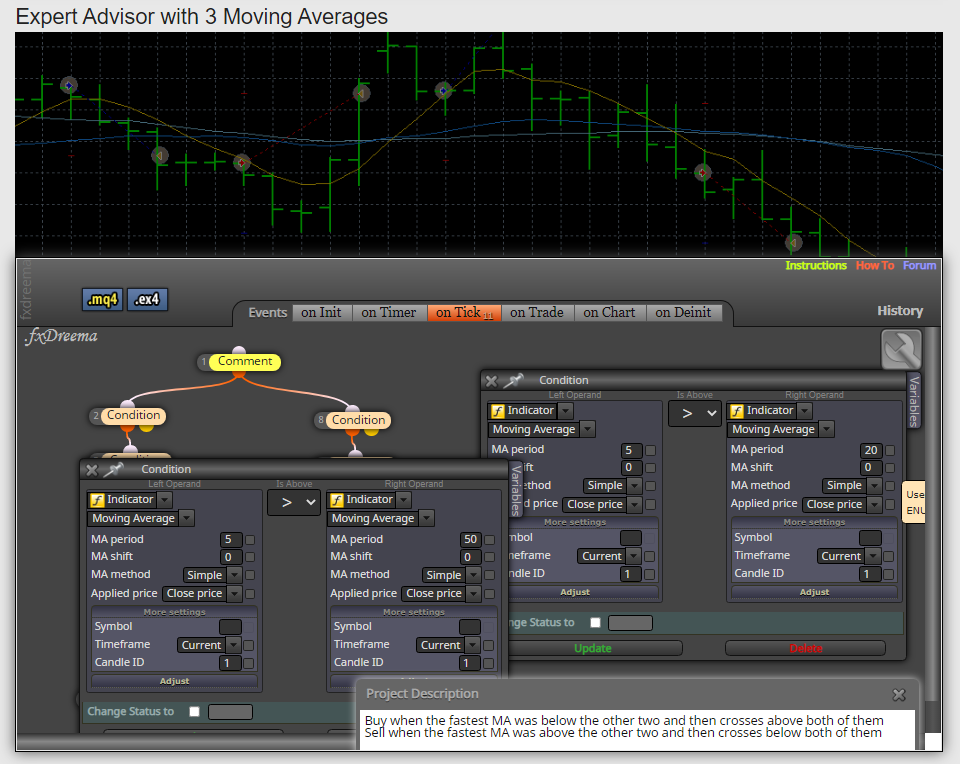
Task: Switch to on Timer event
Action: [x=389, y=312]
